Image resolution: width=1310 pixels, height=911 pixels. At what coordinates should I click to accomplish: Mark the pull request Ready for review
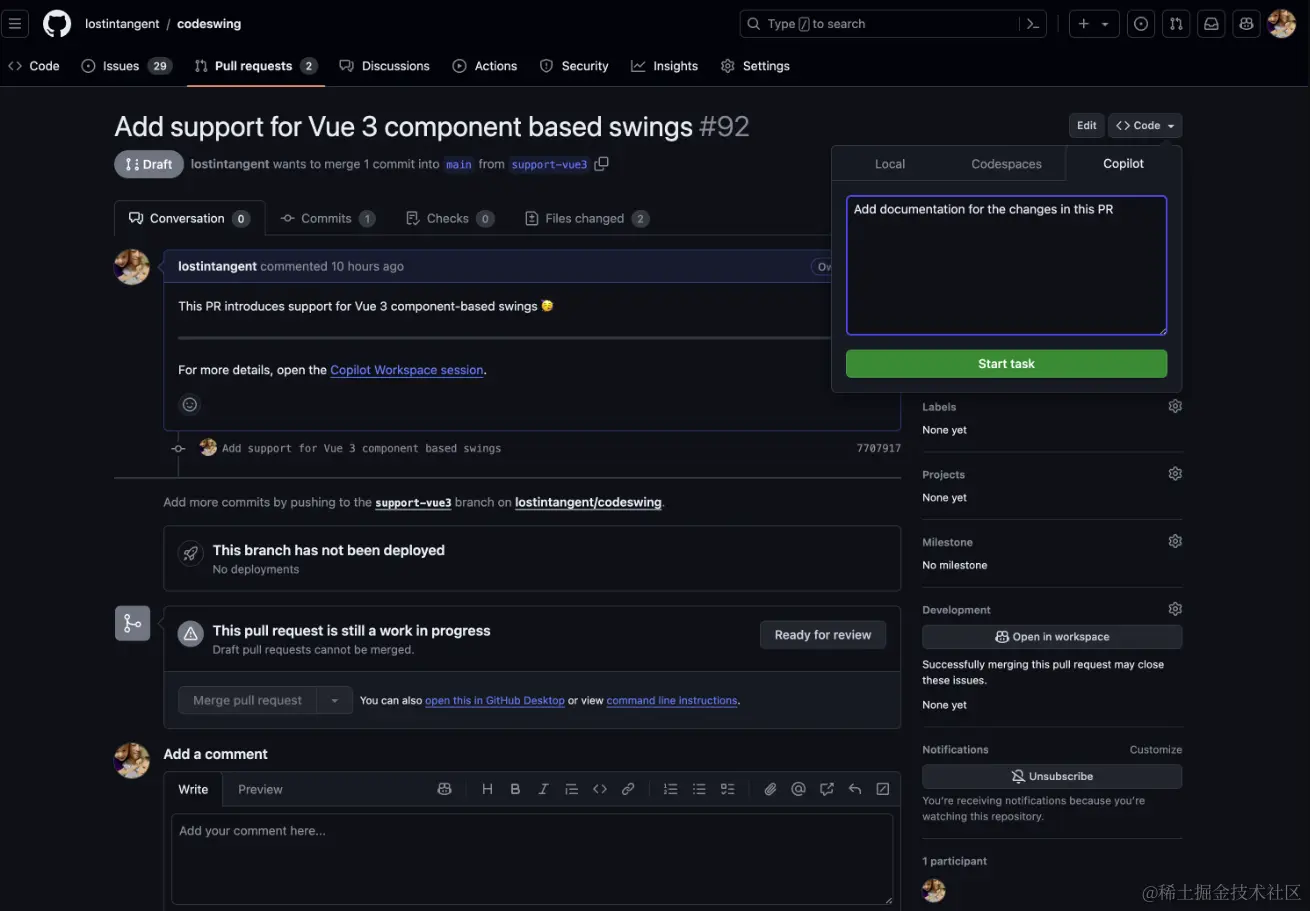(x=822, y=634)
